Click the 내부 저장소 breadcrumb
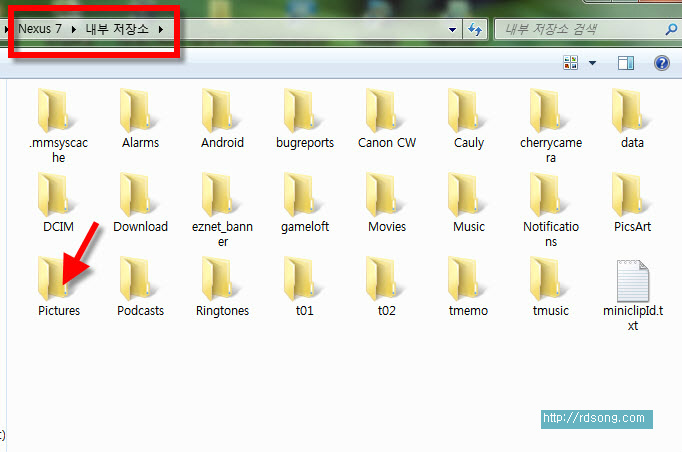Screen dimensions: 682x452 point(117,29)
